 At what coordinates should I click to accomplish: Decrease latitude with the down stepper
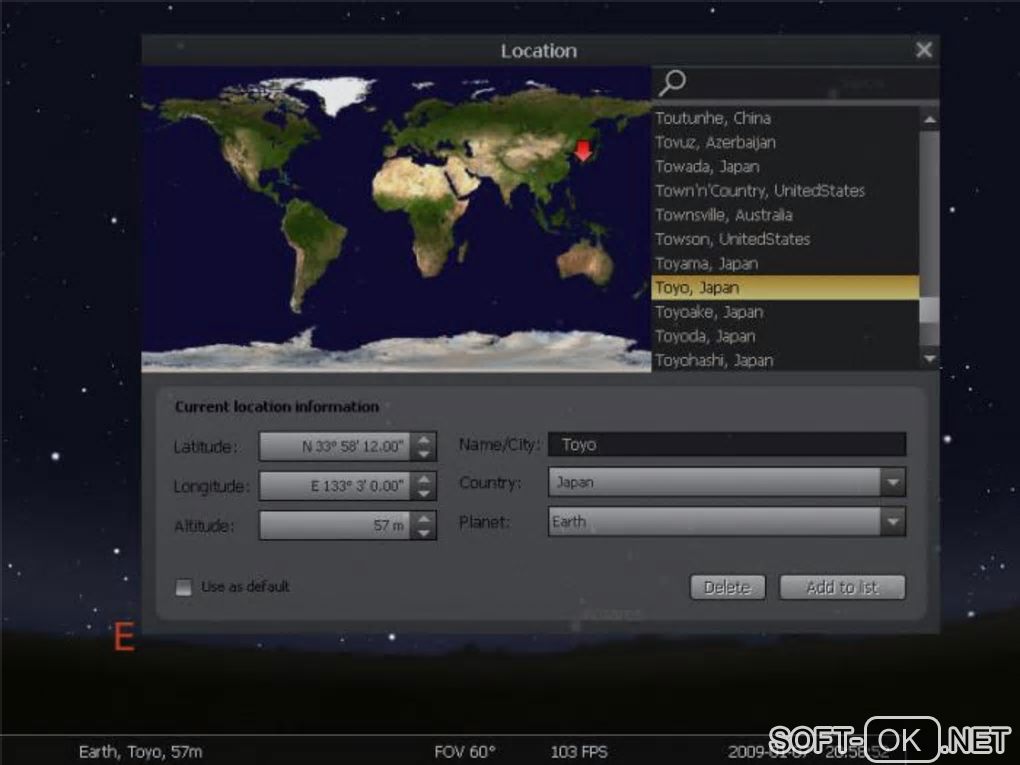point(423,454)
